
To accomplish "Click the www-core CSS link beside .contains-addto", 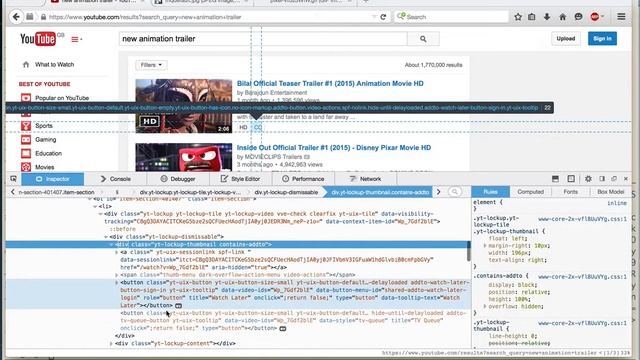I will pyautogui.click(x=582, y=277).
